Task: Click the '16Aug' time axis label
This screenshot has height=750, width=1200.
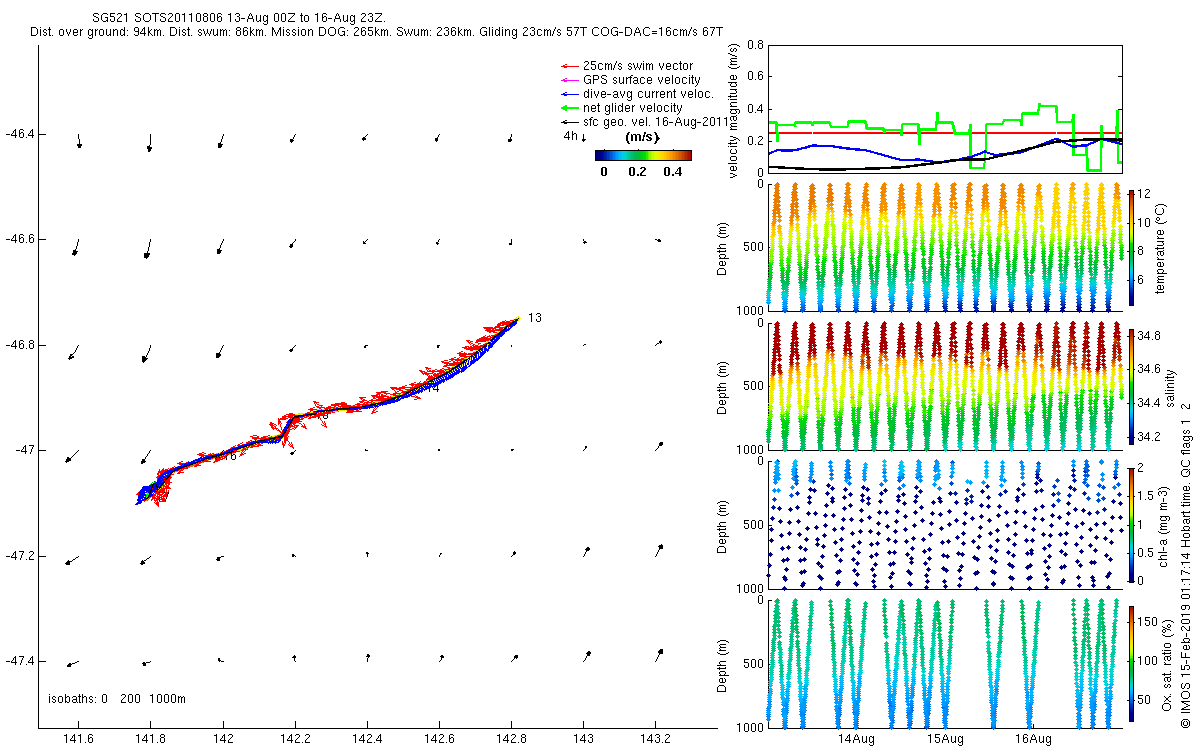Action: 1032,739
